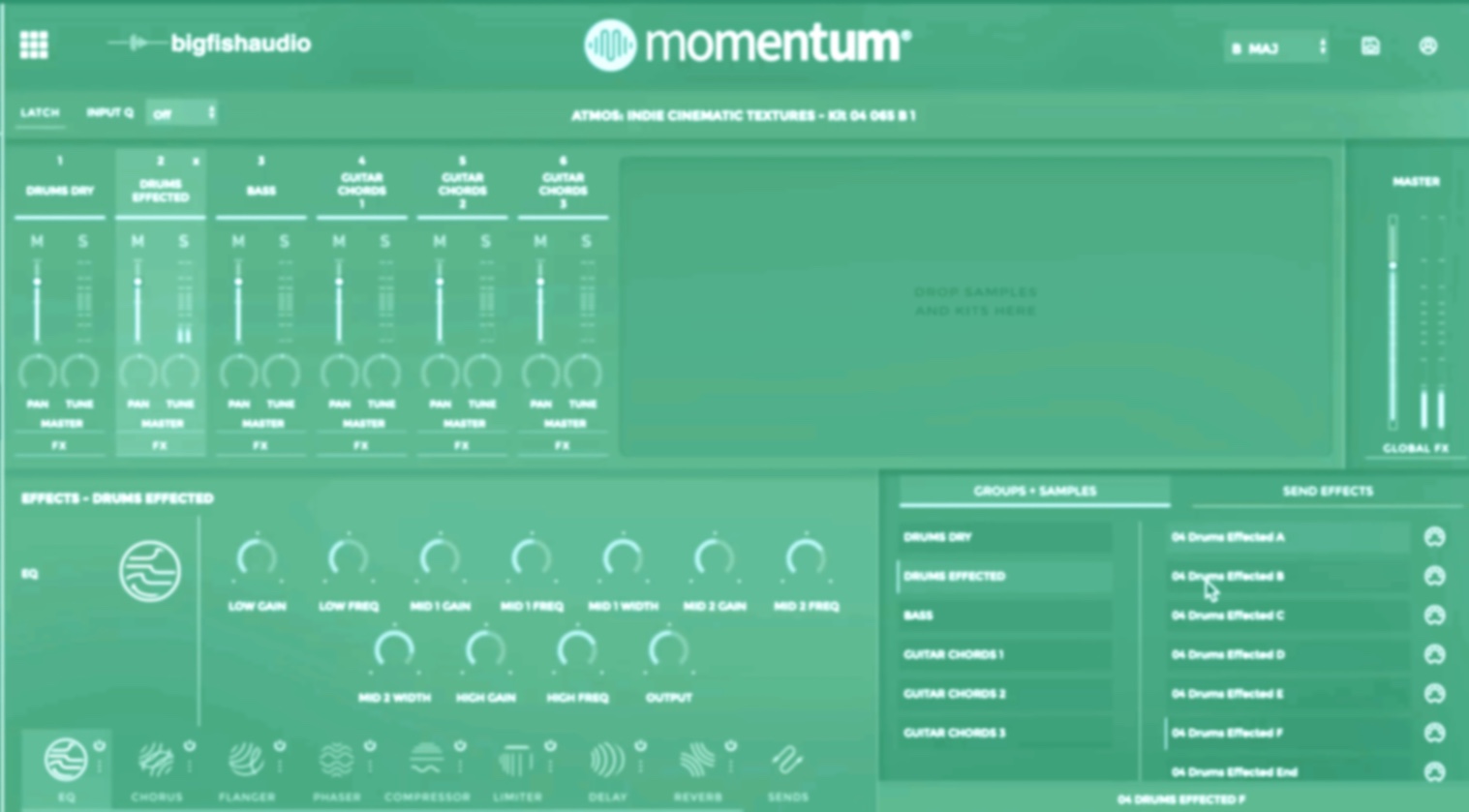Screen dimensions: 1469x812
Task: Click the large EQ curve display icon
Action: click(x=150, y=571)
